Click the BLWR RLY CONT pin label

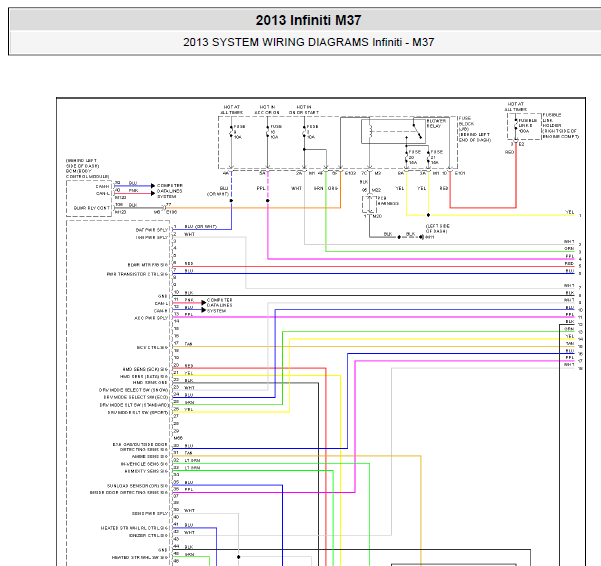(x=92, y=208)
